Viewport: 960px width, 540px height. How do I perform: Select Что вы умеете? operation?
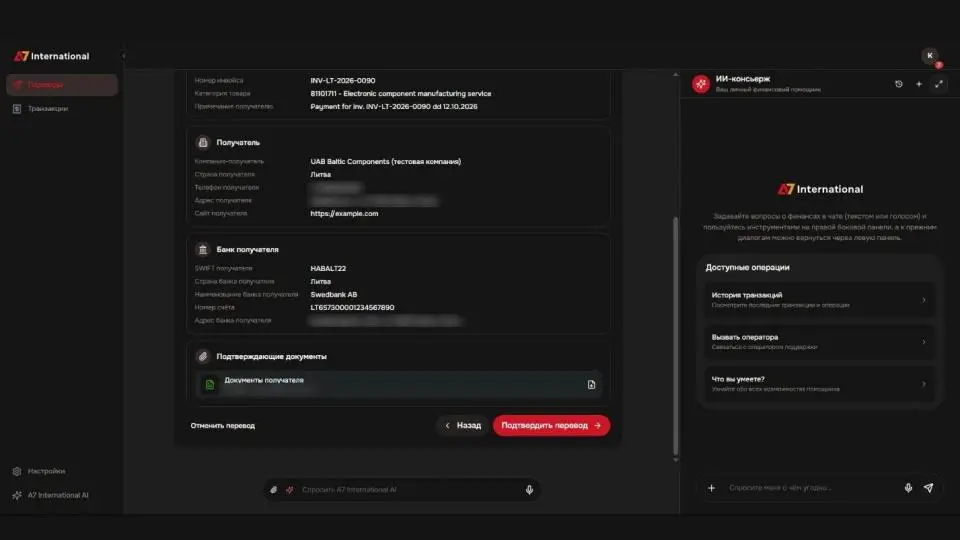[x=819, y=384]
